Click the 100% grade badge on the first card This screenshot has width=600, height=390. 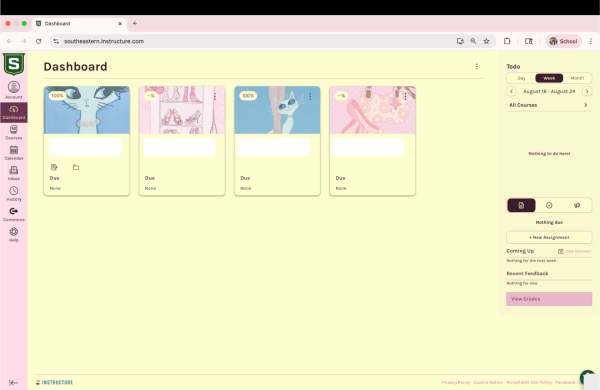point(57,96)
